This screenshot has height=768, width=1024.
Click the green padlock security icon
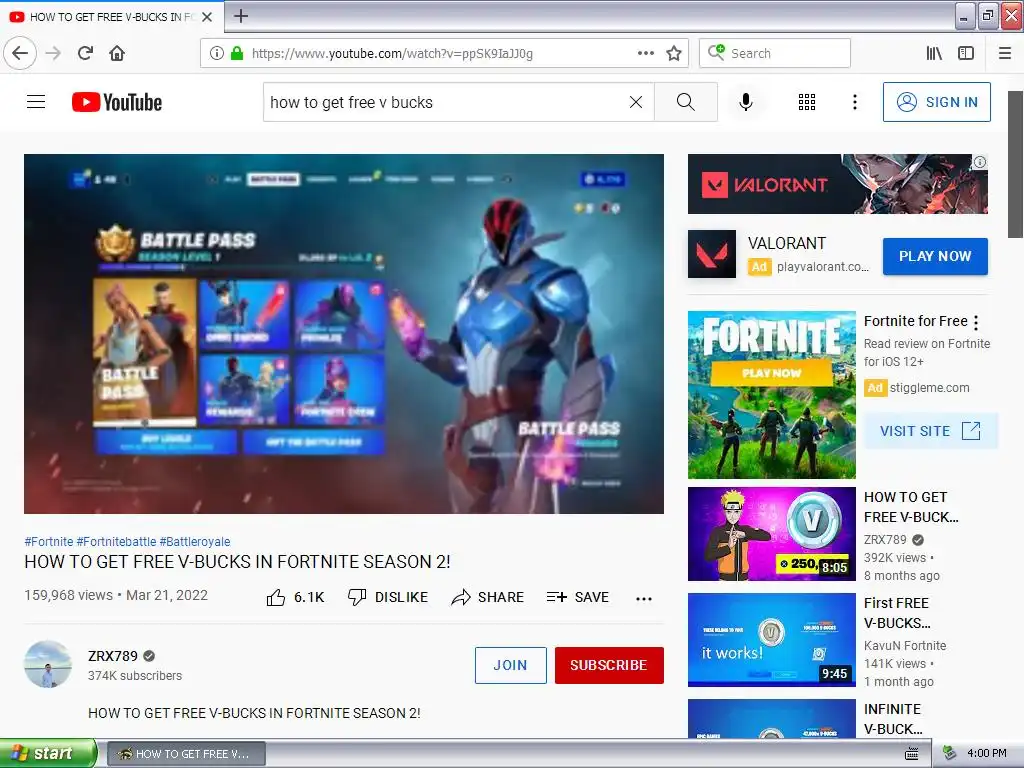(x=237, y=53)
